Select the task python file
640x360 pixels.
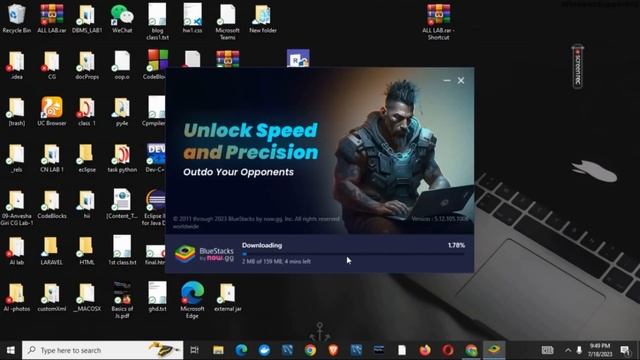tap(122, 158)
